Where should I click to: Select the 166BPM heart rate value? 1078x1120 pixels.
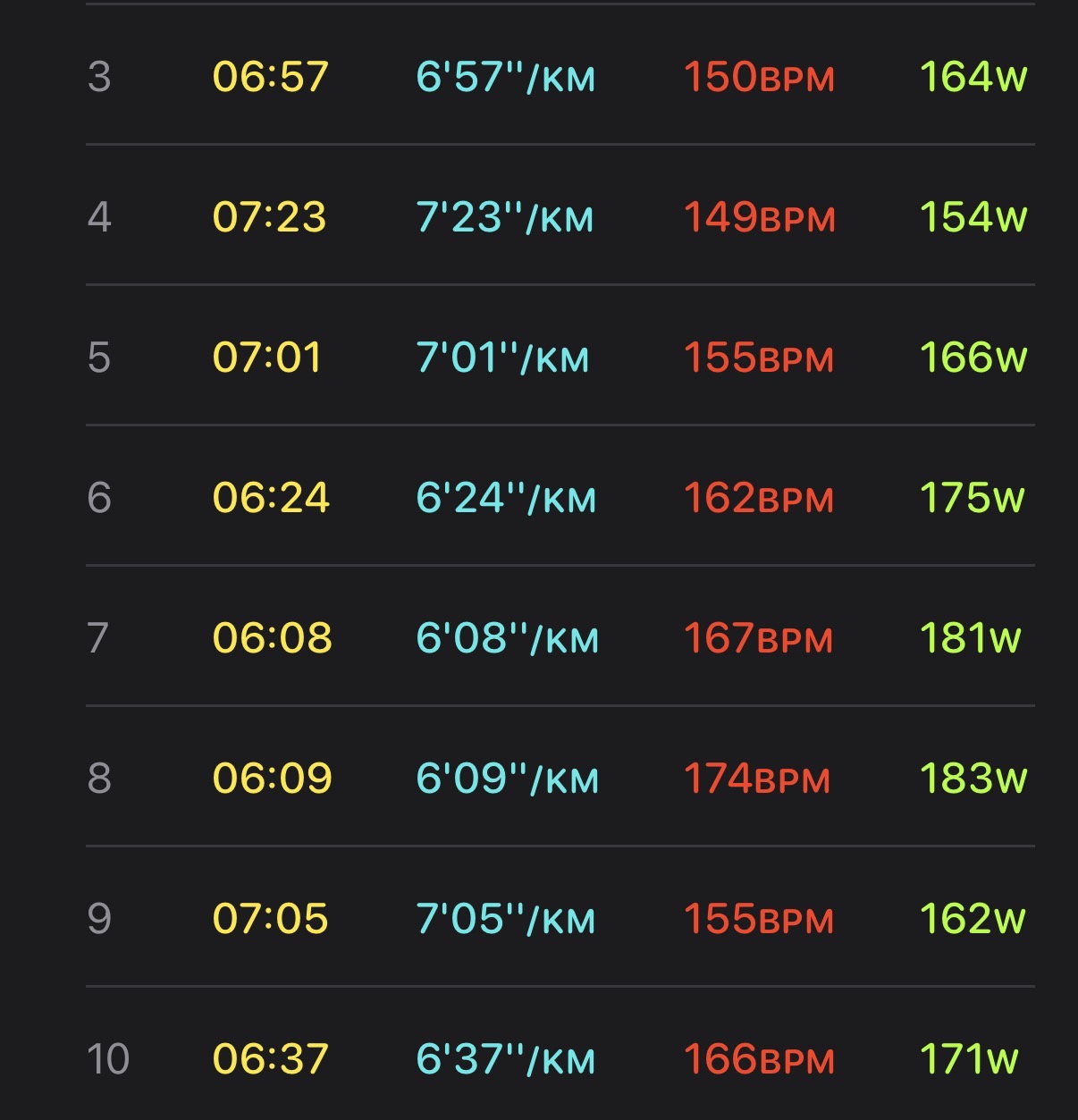(759, 1059)
